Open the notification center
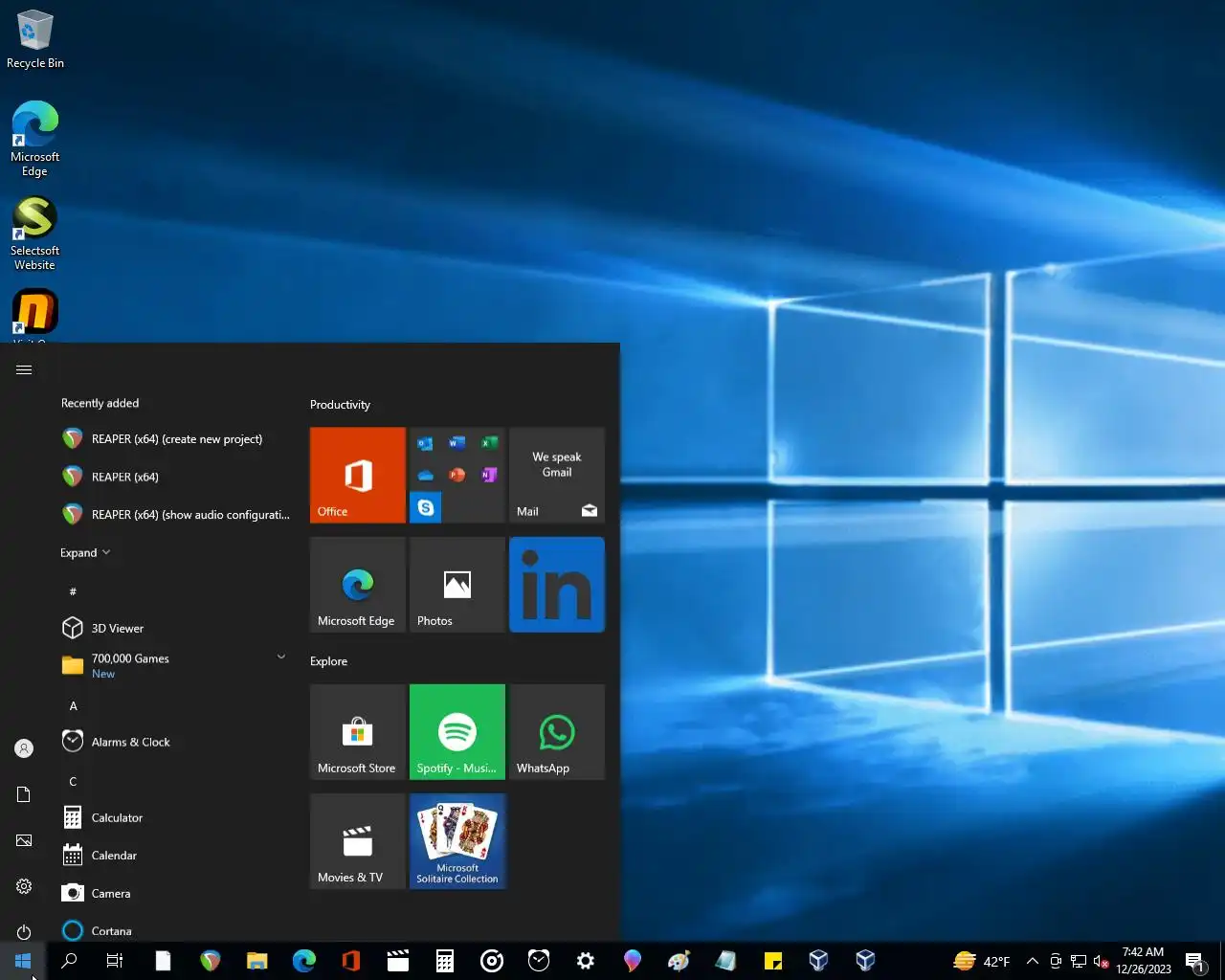Image resolution: width=1225 pixels, height=980 pixels. click(x=1195, y=961)
